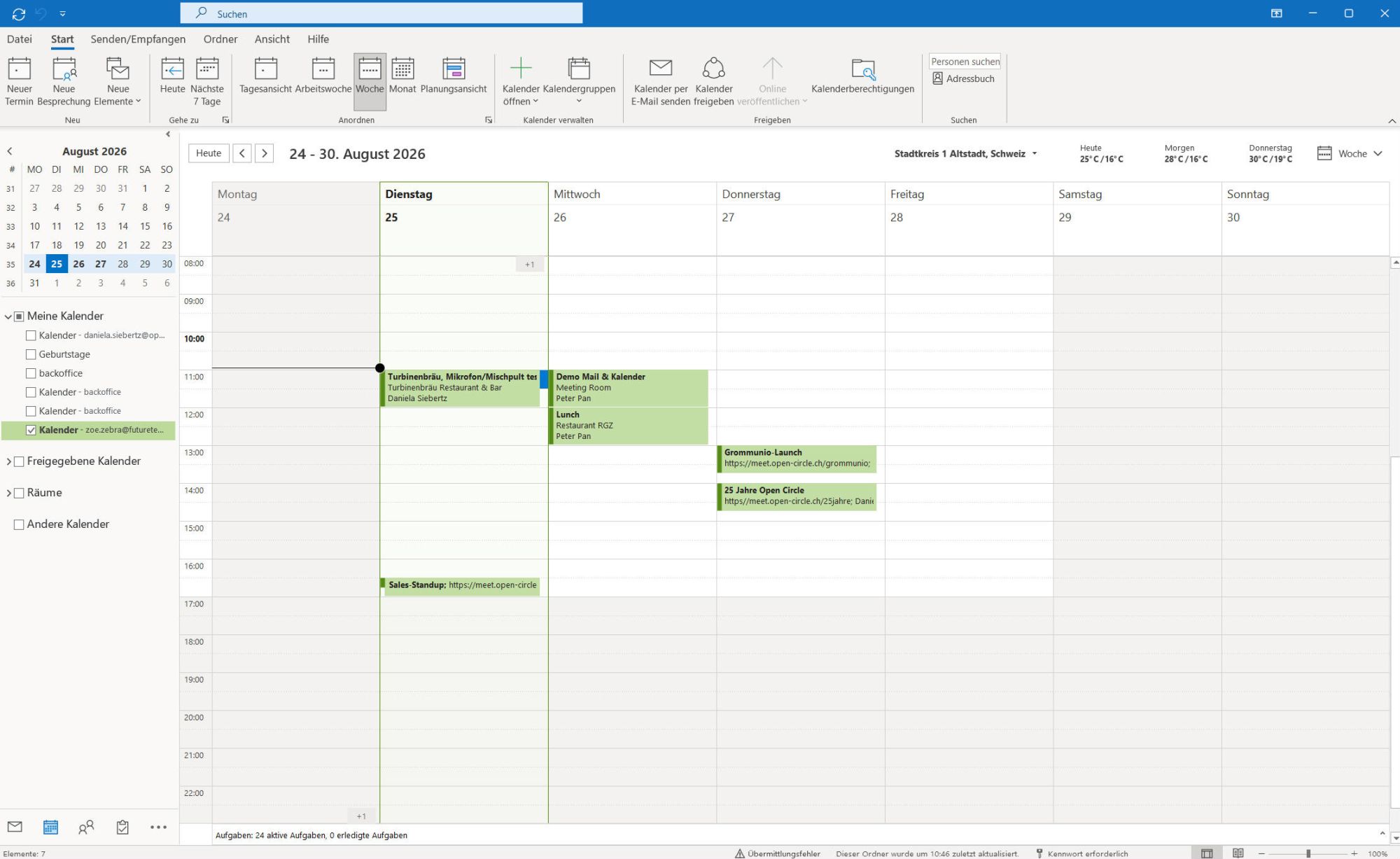This screenshot has width=1400, height=859.
Task: Open the Woche view dropdown at top right
Action: tap(1350, 153)
